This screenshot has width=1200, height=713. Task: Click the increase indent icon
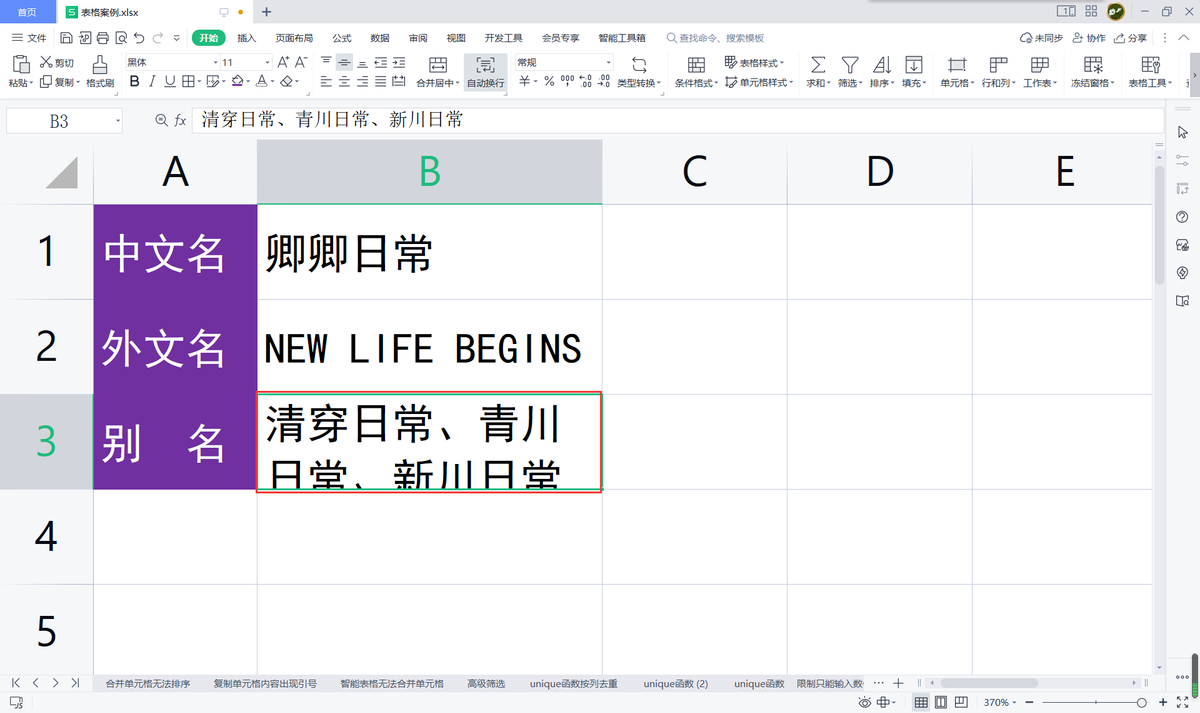[x=398, y=62]
